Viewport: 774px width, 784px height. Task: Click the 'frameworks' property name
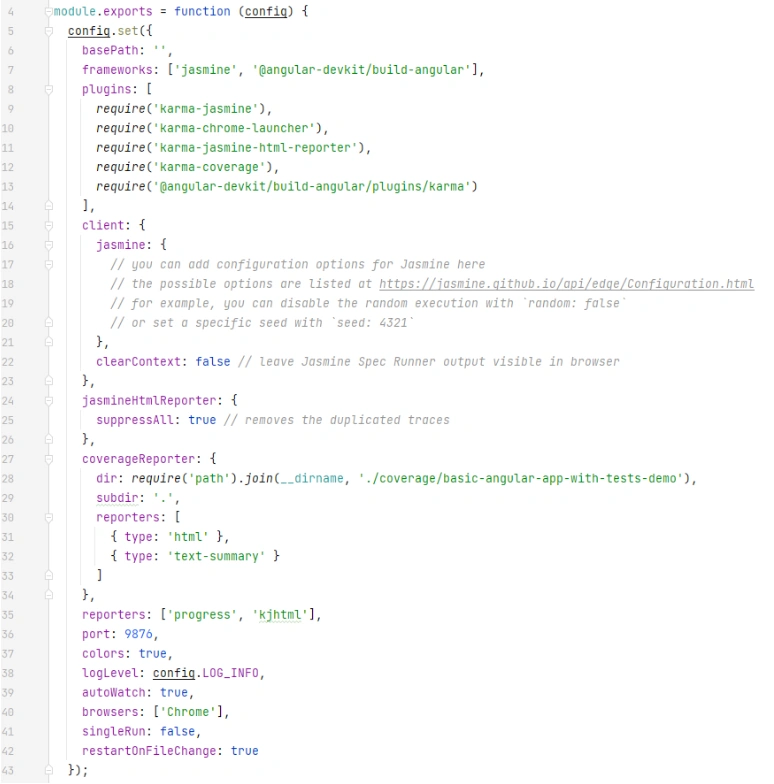[117, 70]
